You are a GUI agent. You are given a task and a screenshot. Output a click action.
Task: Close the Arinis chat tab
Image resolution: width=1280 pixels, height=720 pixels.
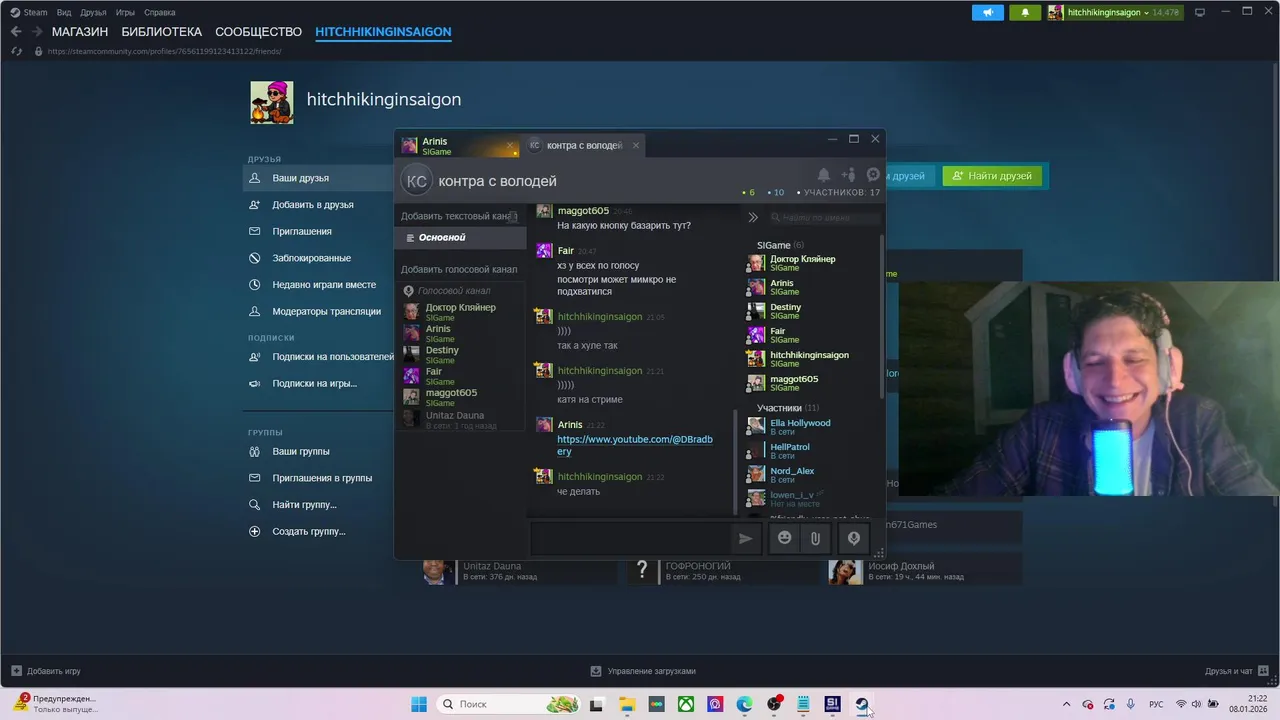pos(510,146)
